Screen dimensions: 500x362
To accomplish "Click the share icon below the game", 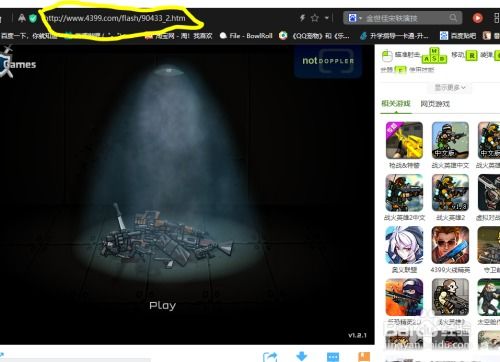I will pos(270,357).
